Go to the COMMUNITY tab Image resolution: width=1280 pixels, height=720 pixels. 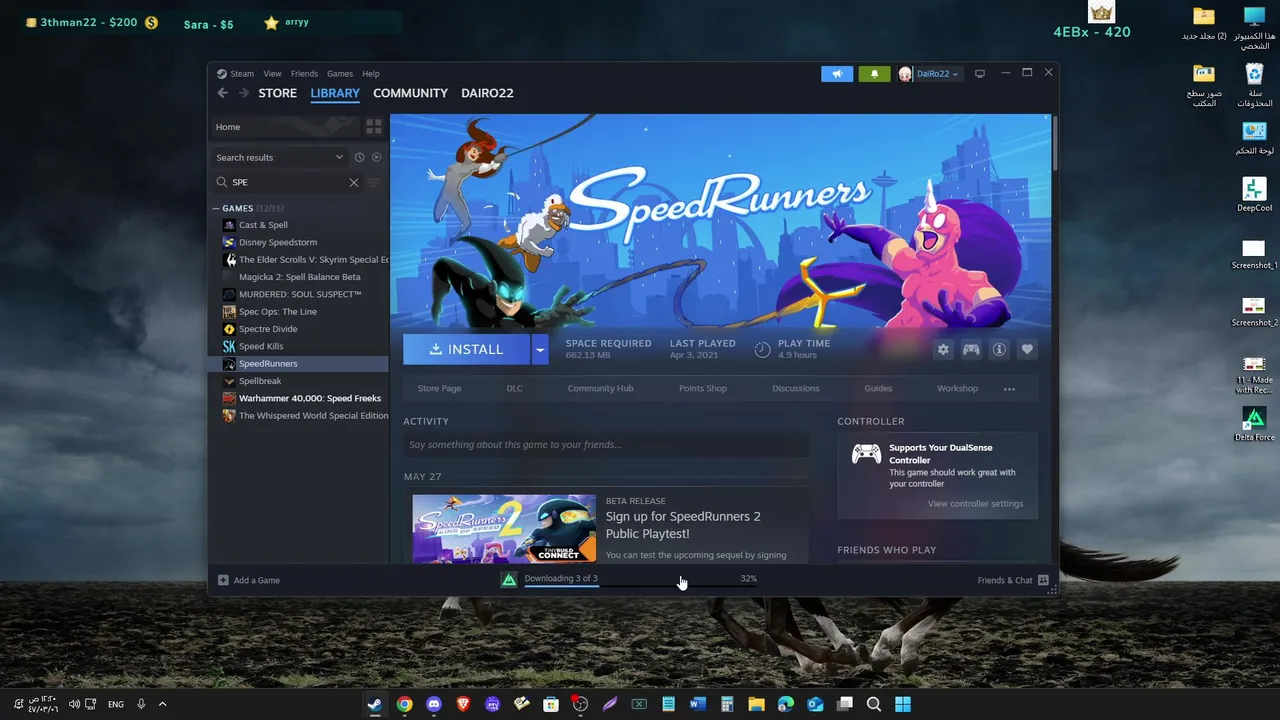click(410, 93)
